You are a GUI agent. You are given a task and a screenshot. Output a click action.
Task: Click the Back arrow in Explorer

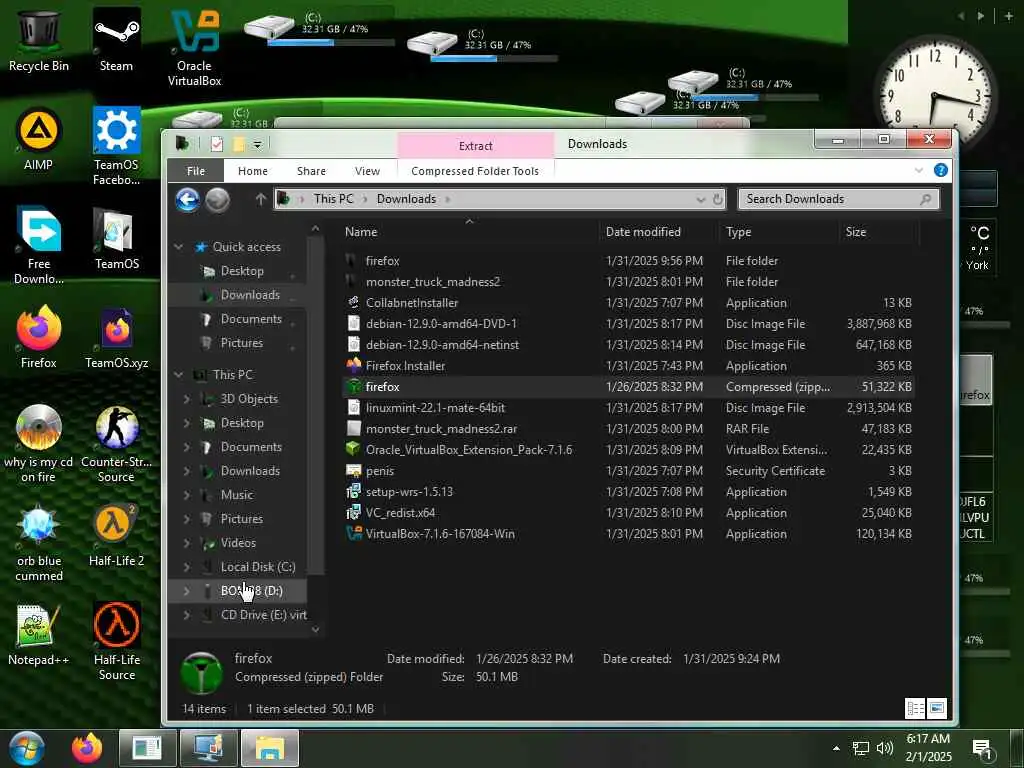click(187, 199)
